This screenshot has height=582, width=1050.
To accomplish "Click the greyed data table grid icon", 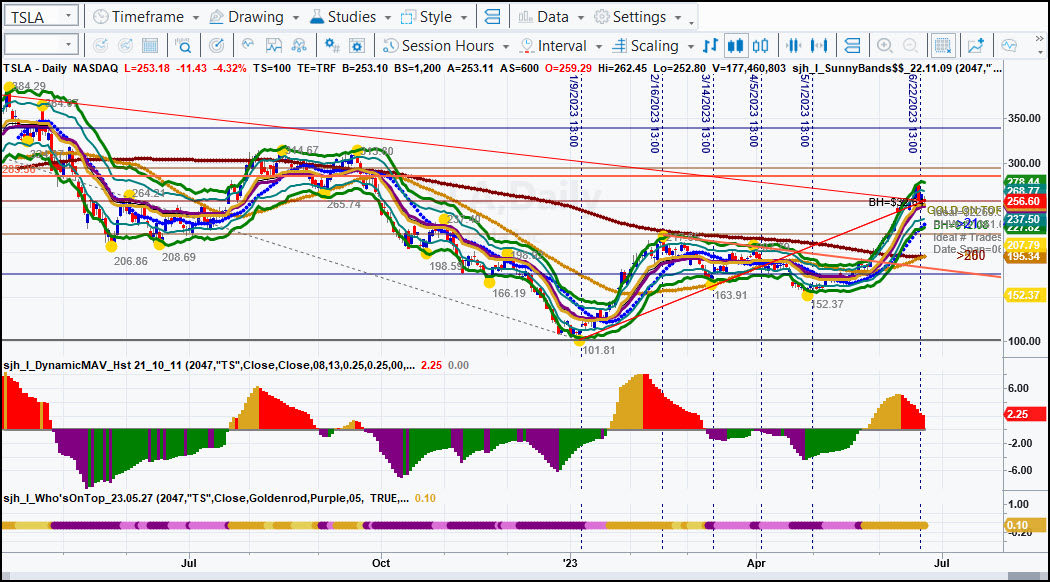I will click(150, 46).
